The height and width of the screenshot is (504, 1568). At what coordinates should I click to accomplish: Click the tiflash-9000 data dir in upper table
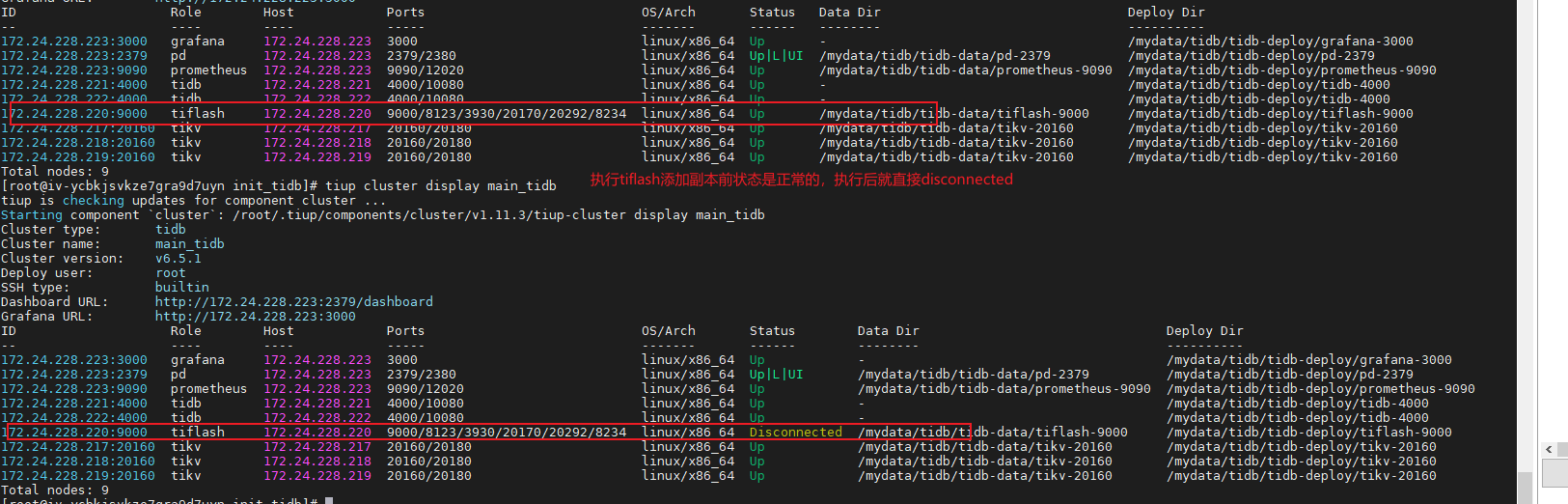[x=953, y=114]
